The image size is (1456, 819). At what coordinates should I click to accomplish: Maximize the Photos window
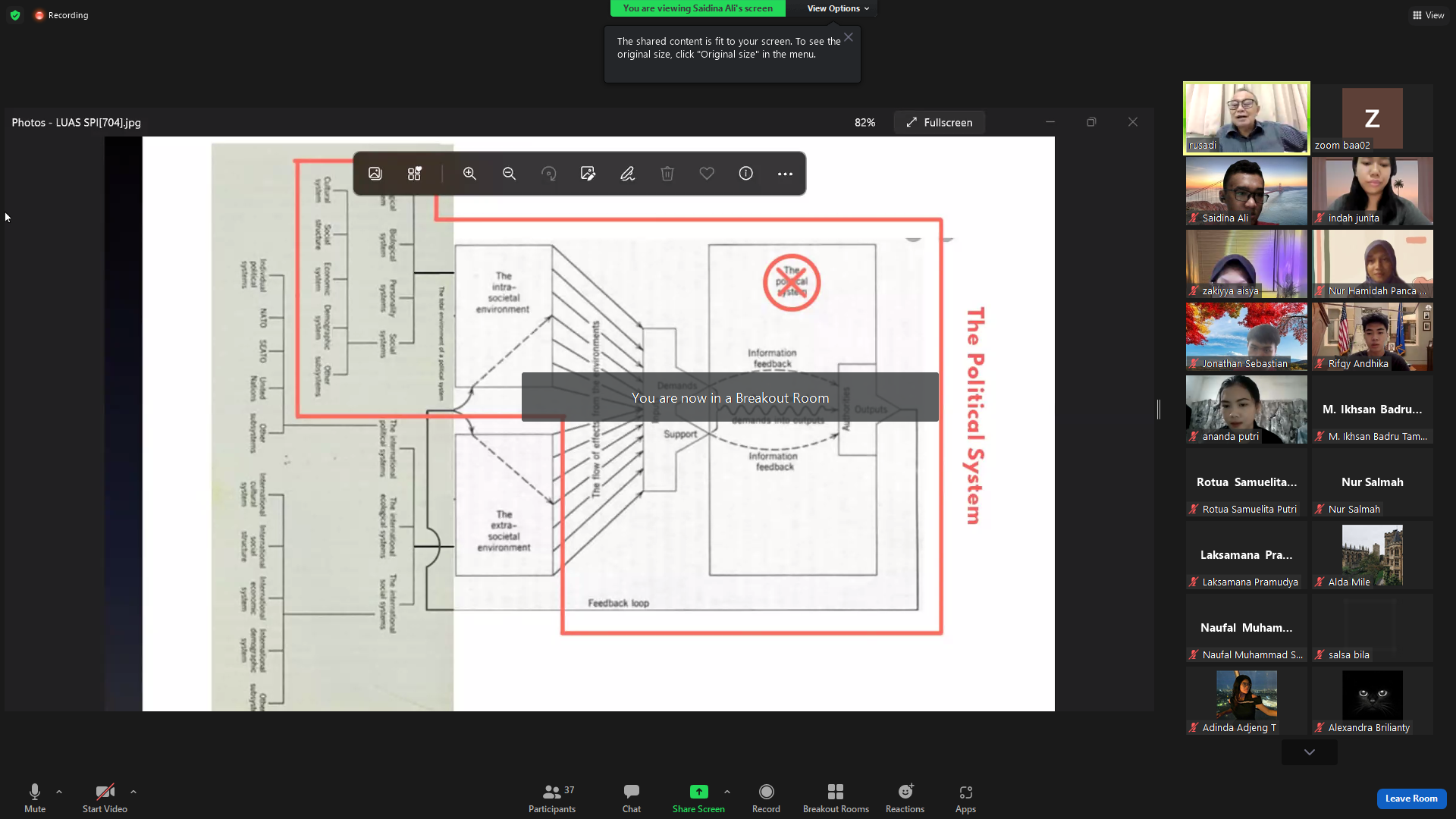click(x=1091, y=122)
